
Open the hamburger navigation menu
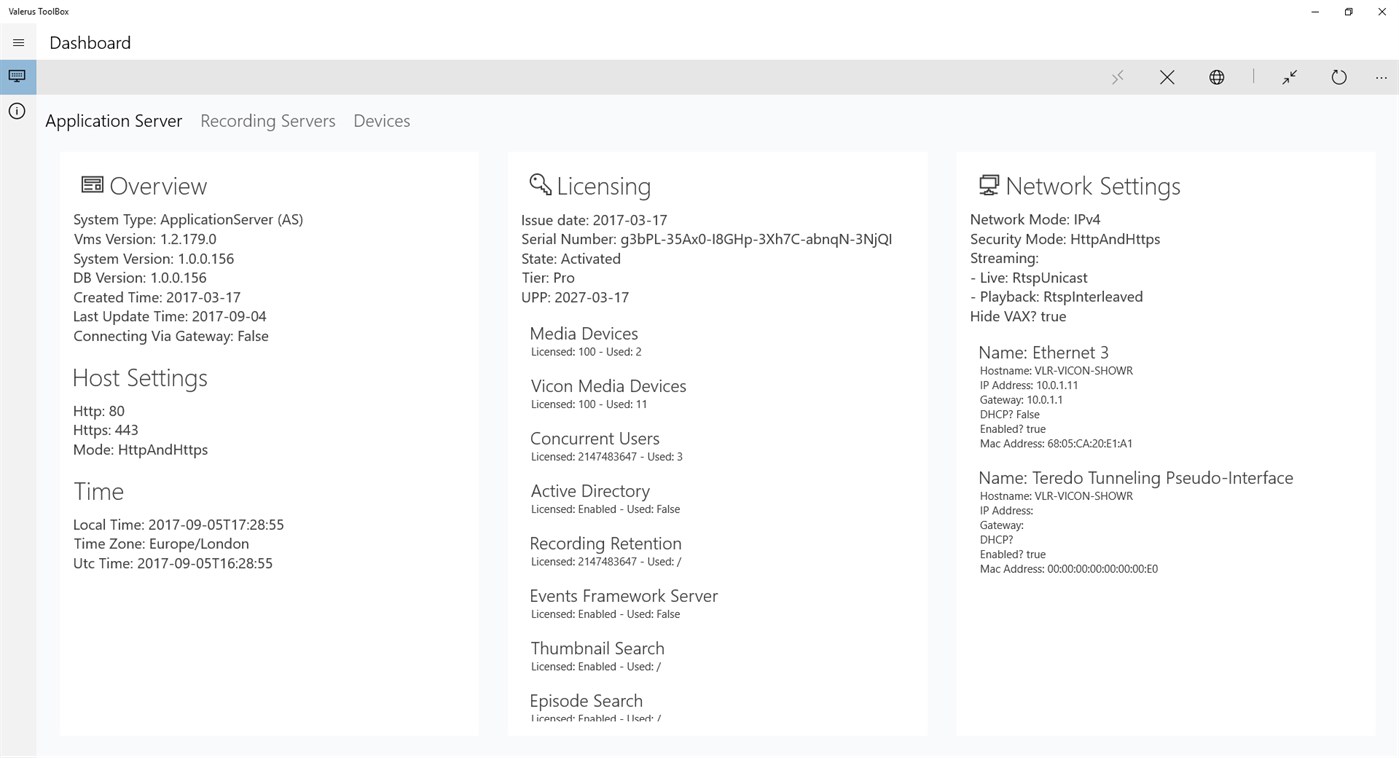point(18,42)
